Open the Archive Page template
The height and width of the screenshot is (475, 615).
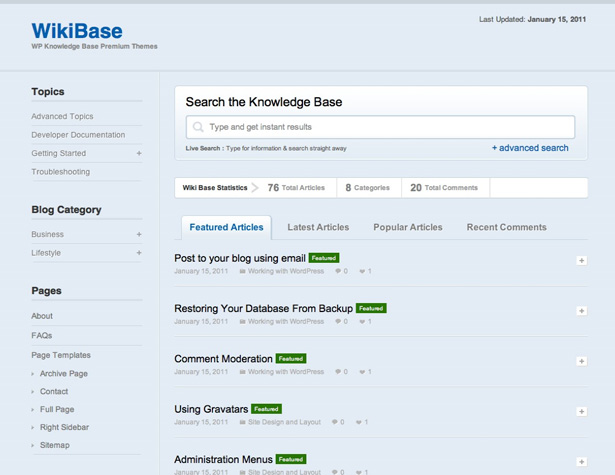[64, 373]
